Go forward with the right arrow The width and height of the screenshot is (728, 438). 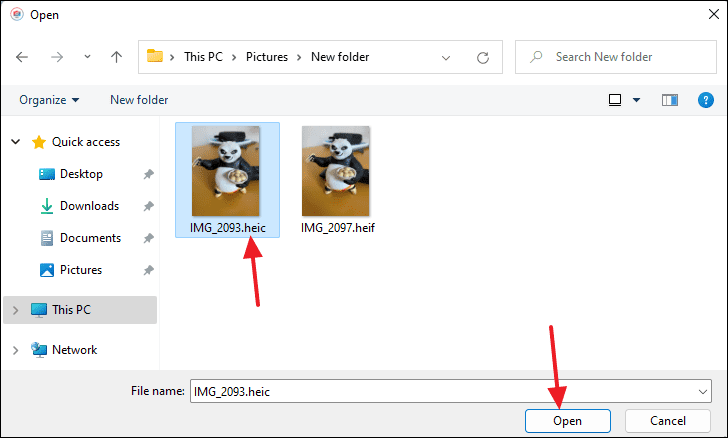(57, 57)
